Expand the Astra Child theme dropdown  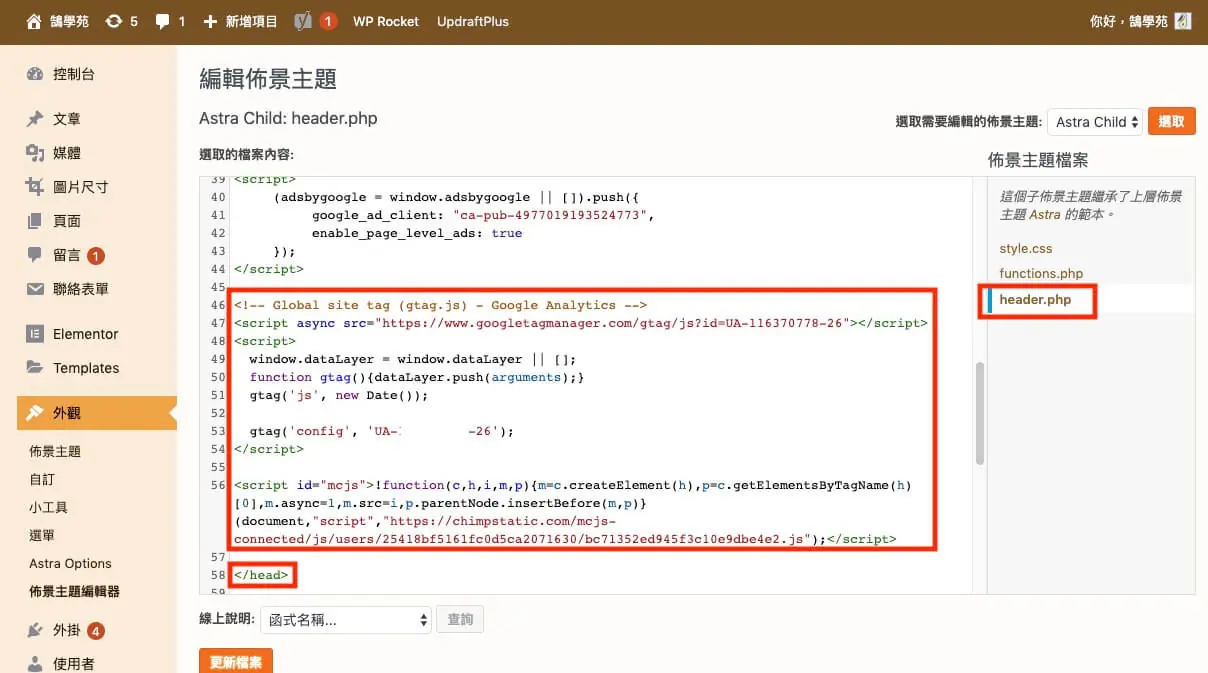pos(1094,122)
